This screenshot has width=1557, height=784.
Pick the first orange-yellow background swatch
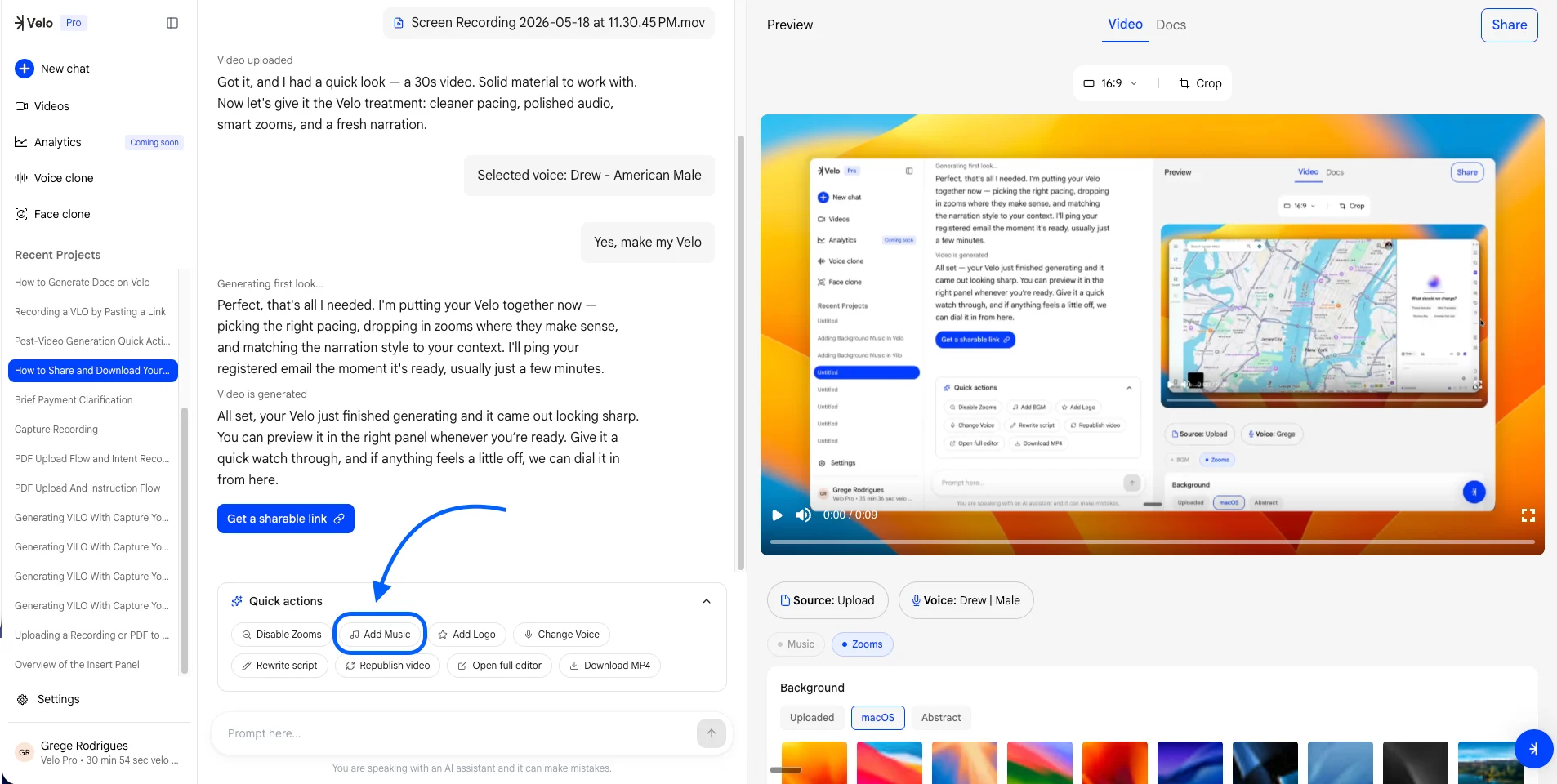click(814, 763)
